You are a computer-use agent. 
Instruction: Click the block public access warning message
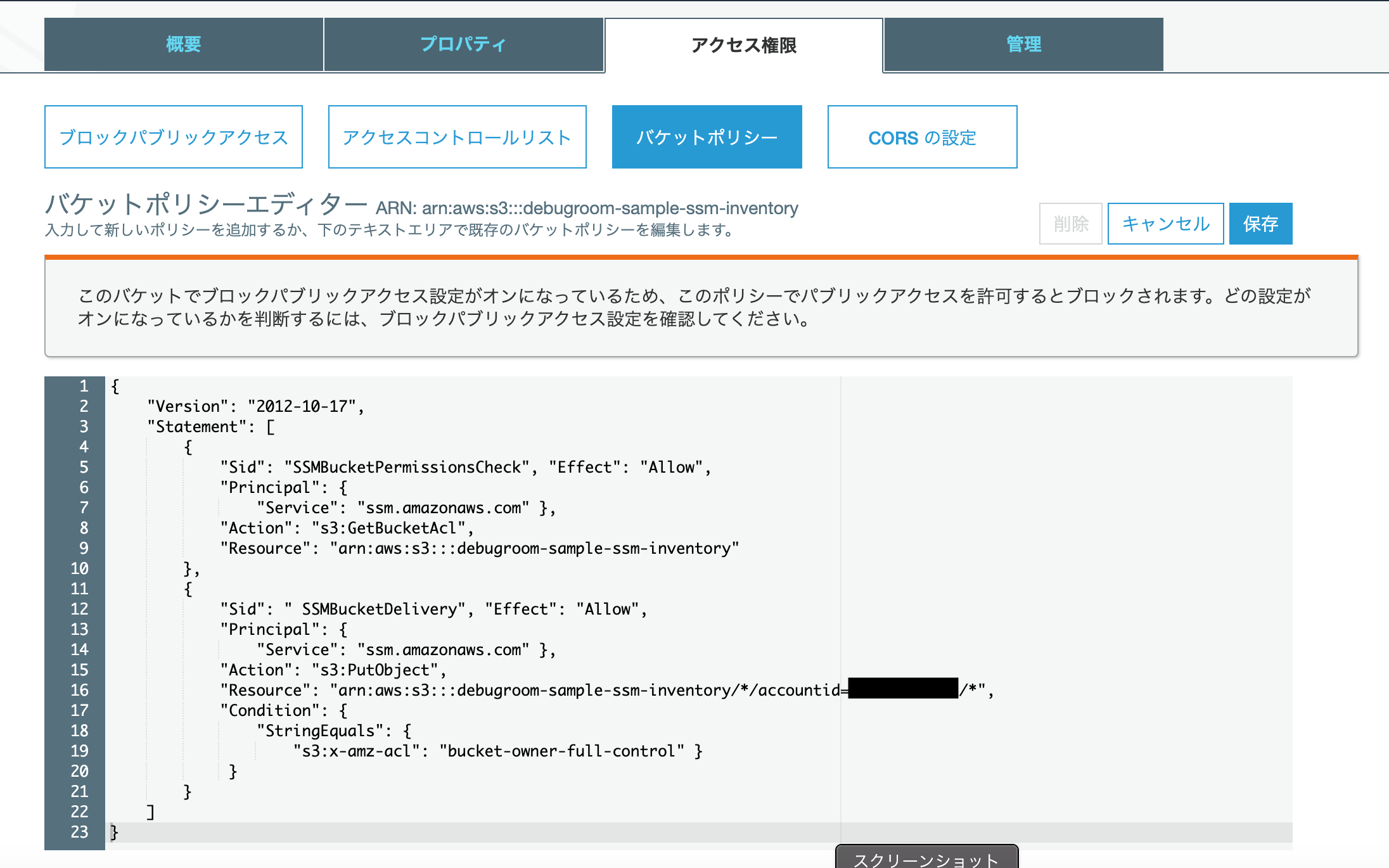[x=701, y=307]
